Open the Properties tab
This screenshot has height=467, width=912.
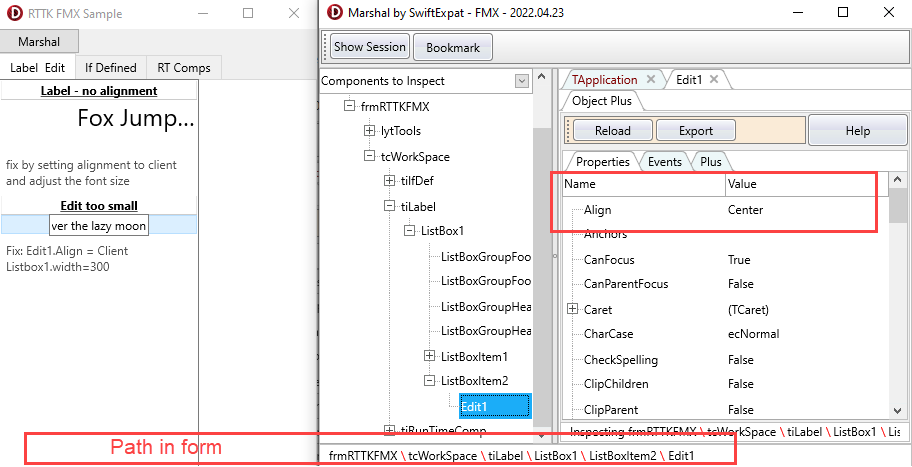603,162
